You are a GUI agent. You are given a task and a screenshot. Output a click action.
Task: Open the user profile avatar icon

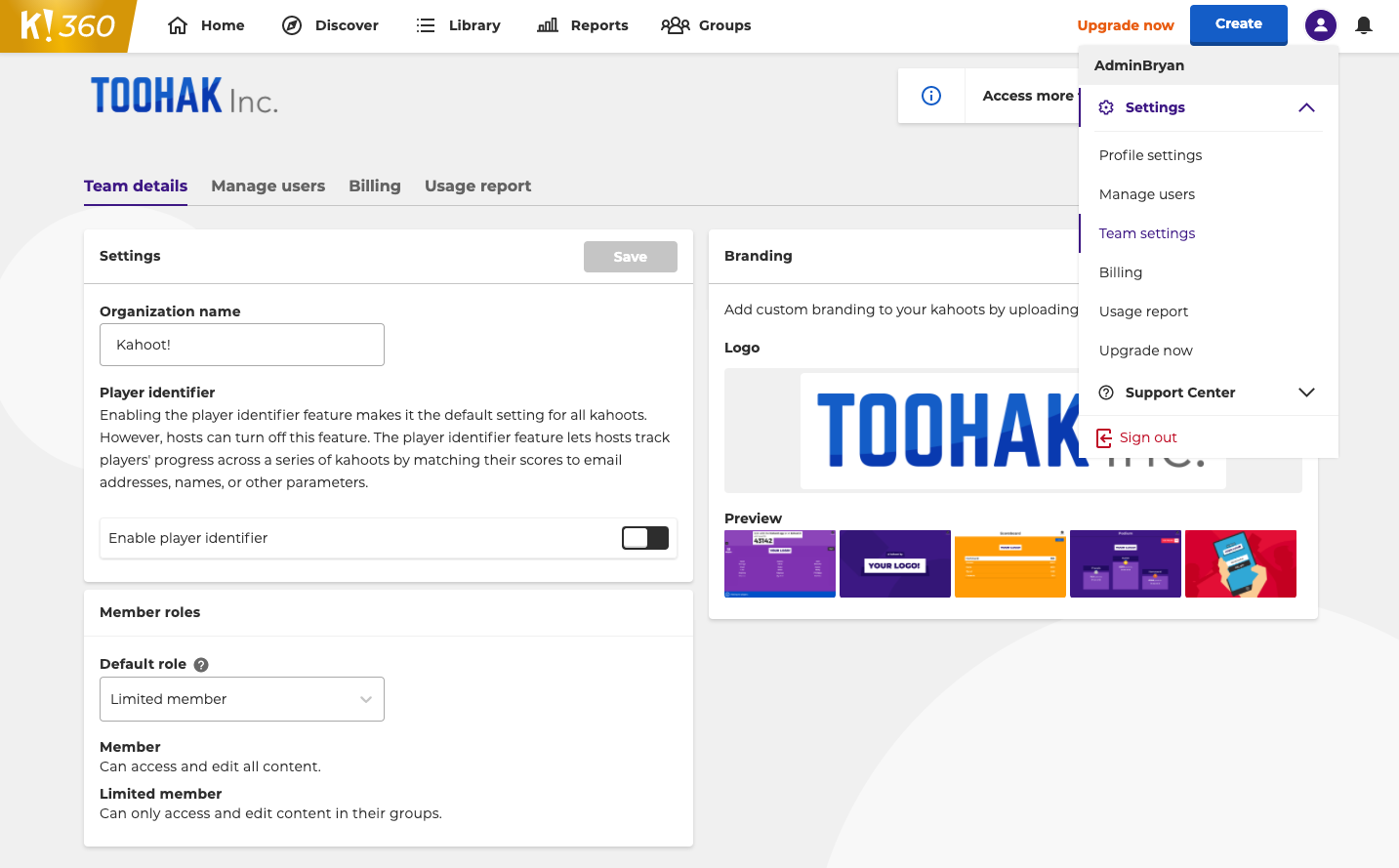(x=1321, y=25)
